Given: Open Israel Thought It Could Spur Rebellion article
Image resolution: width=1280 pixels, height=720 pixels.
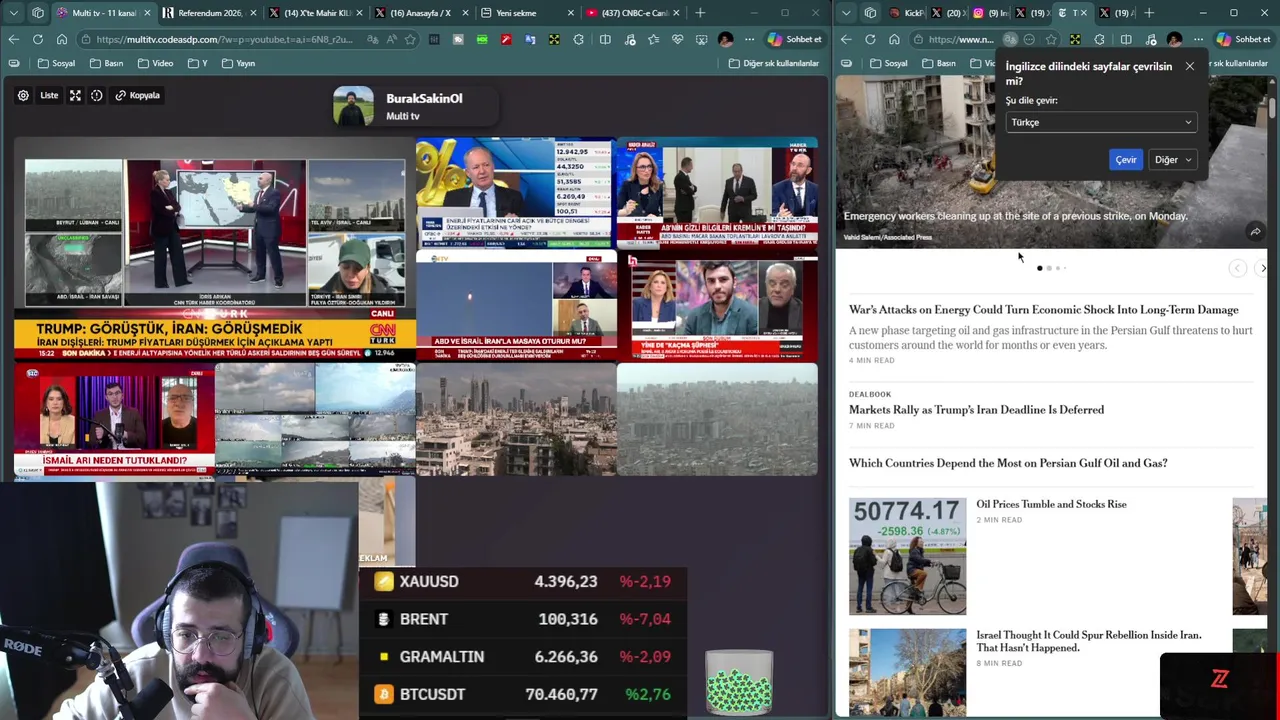Looking at the screenshot, I should (x=1088, y=641).
